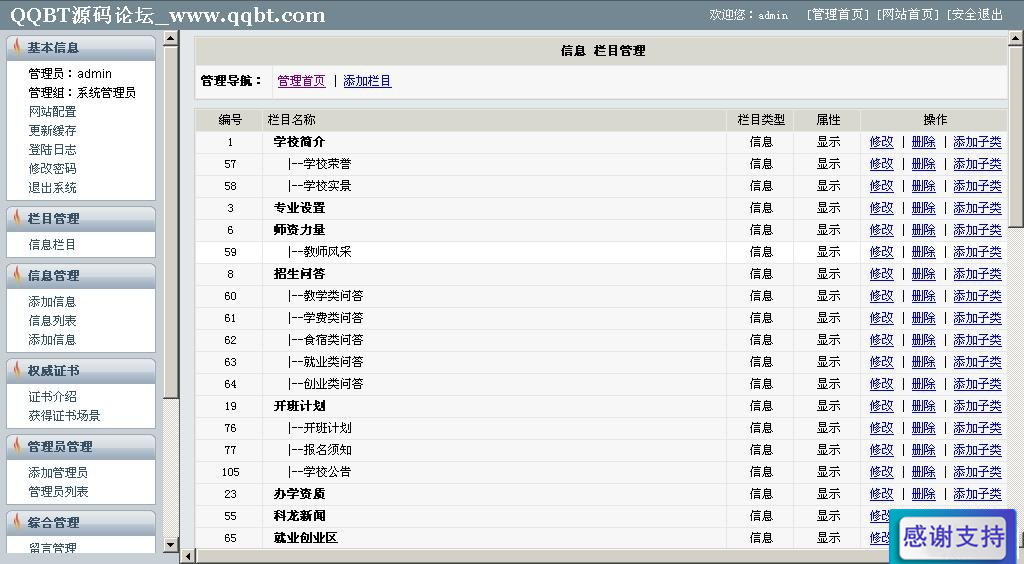Collapse the 权威证书 sidebar section header
Screen dimensions: 1024x564
point(81,371)
